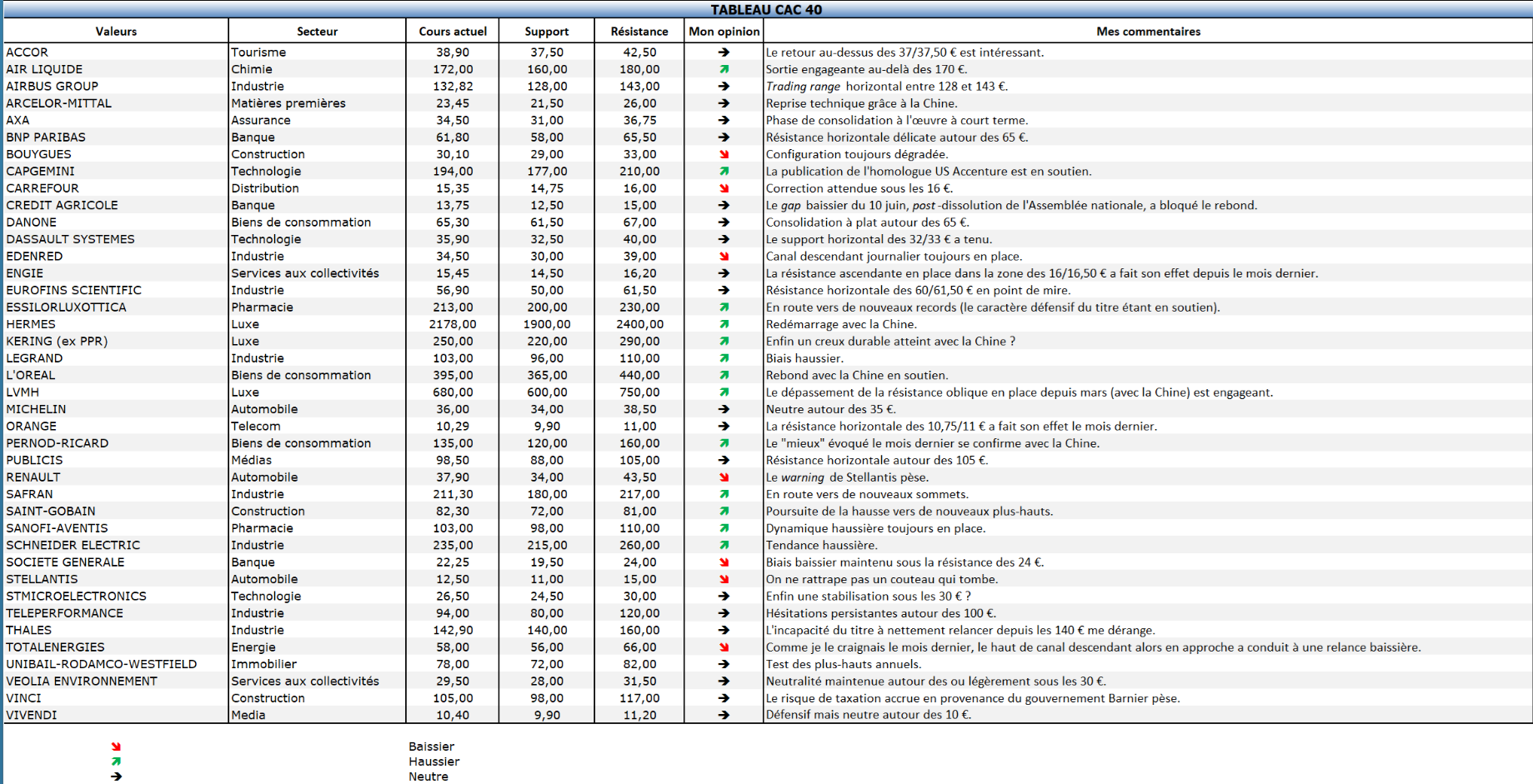Click the comment 'Test des plus-hauts annuels.'
Viewport: 1533px width, 784px height.
(x=844, y=664)
